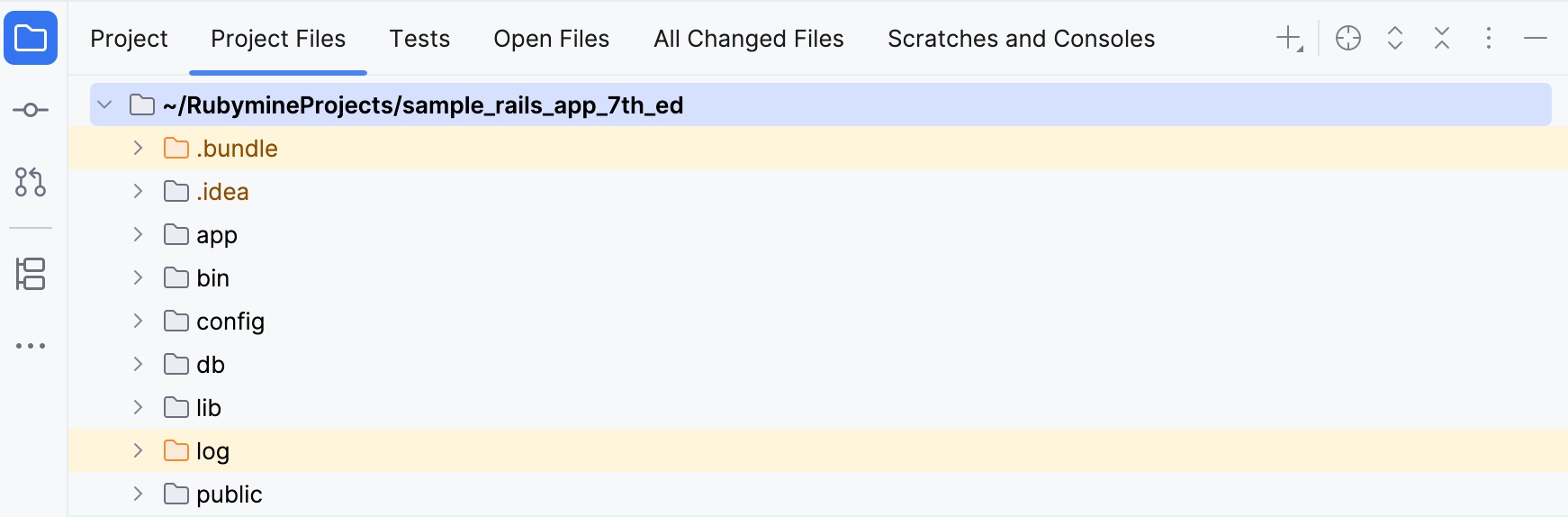Click the Select Opened File crosshair icon
Screen dimensions: 1568x517
[1348, 39]
